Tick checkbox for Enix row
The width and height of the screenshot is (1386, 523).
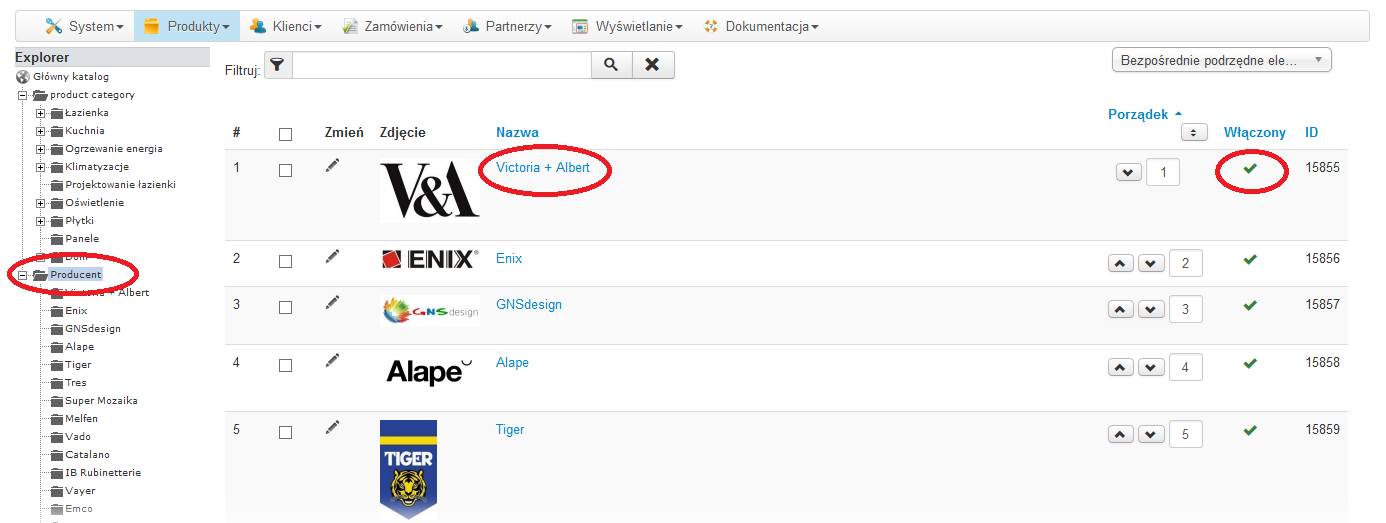point(286,262)
